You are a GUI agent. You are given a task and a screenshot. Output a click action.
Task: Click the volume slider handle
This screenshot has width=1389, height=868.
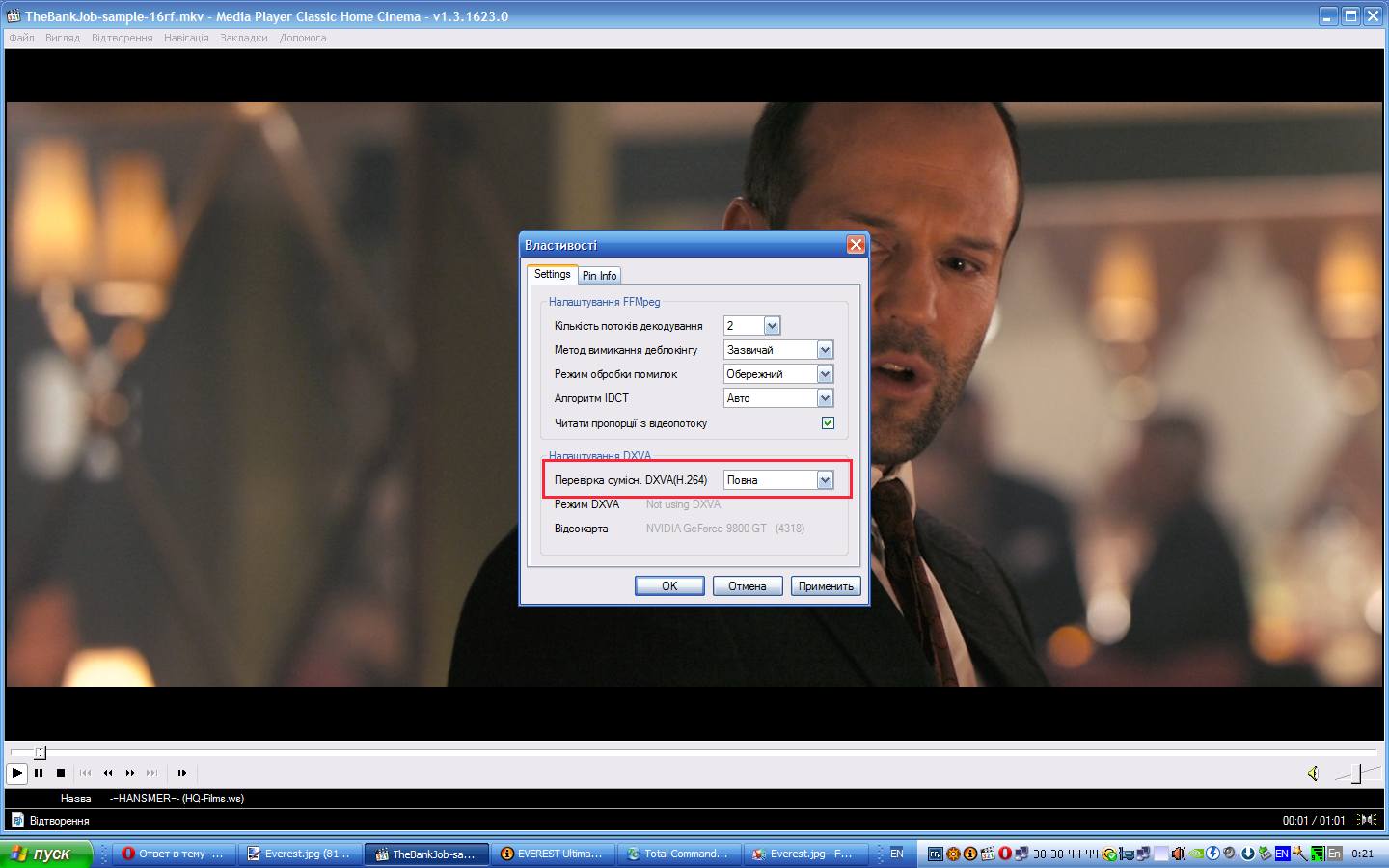[1358, 773]
